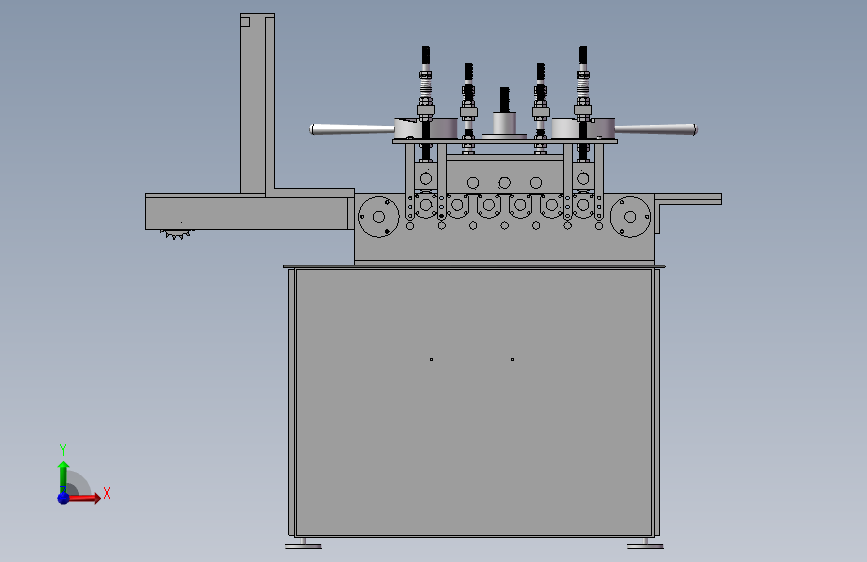Click the blue Z axis ball of the triad
867x562 pixels.
(64, 498)
